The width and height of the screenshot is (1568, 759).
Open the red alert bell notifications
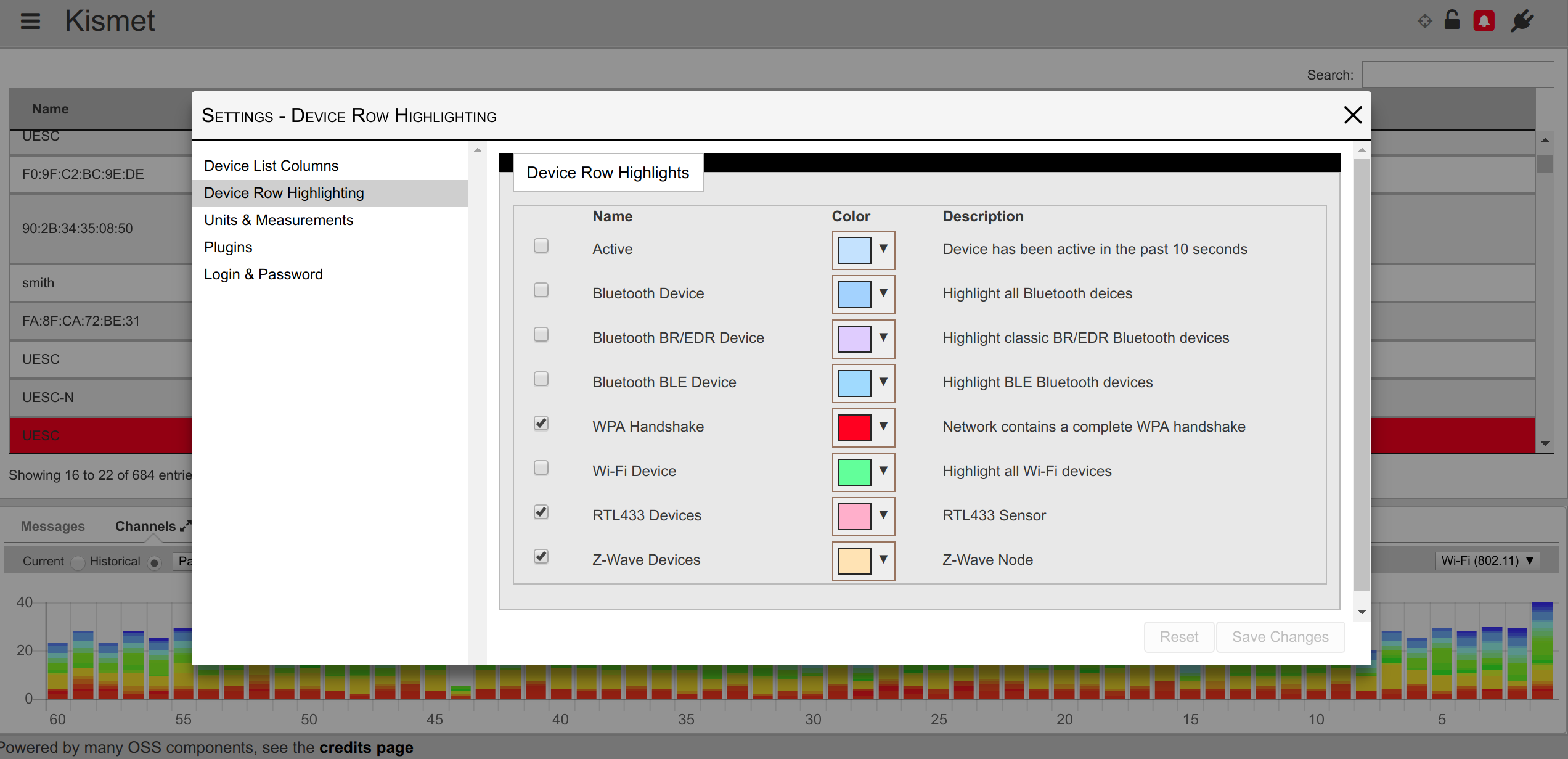tap(1484, 21)
